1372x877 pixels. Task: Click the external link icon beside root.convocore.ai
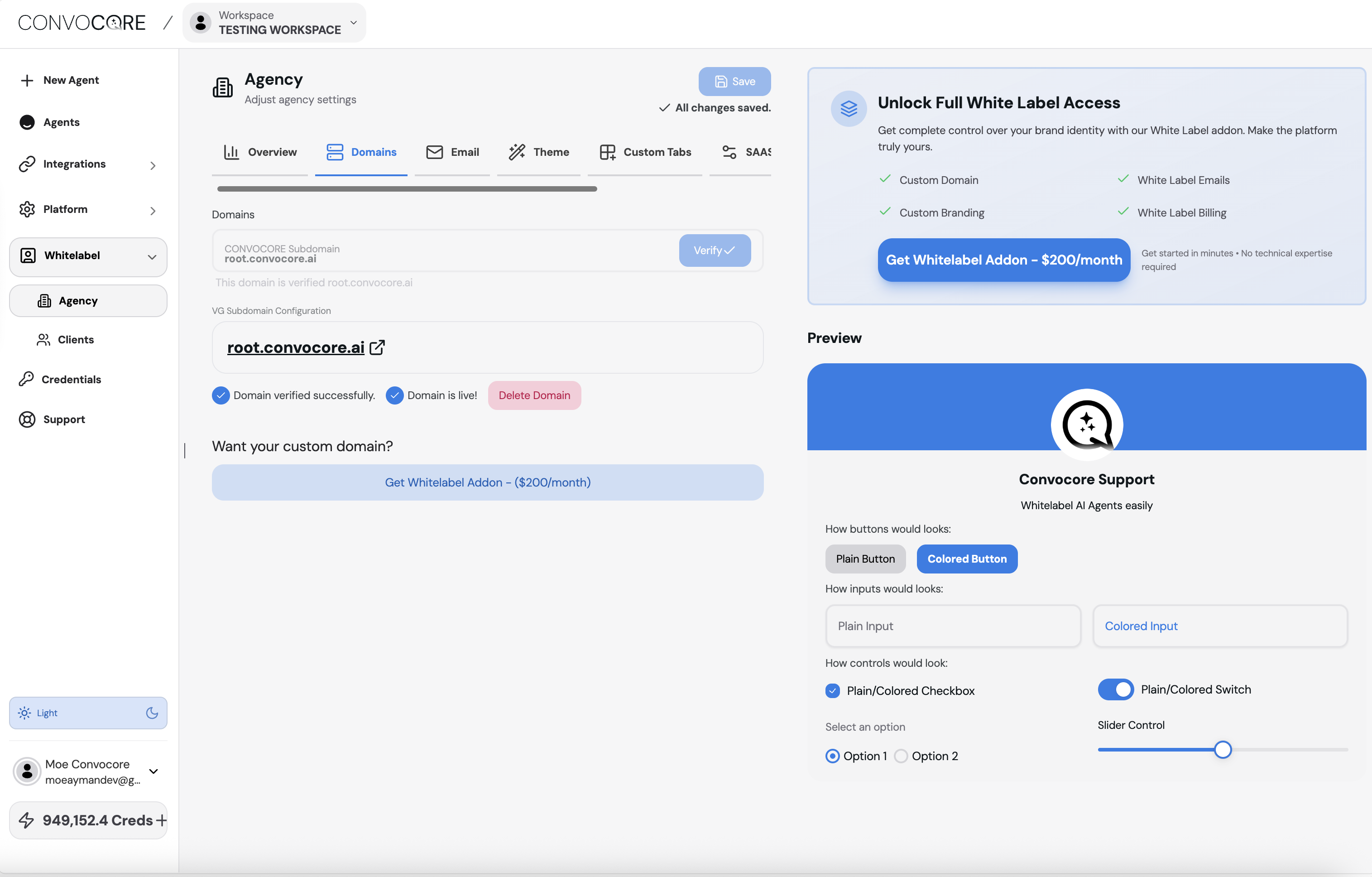(377, 347)
